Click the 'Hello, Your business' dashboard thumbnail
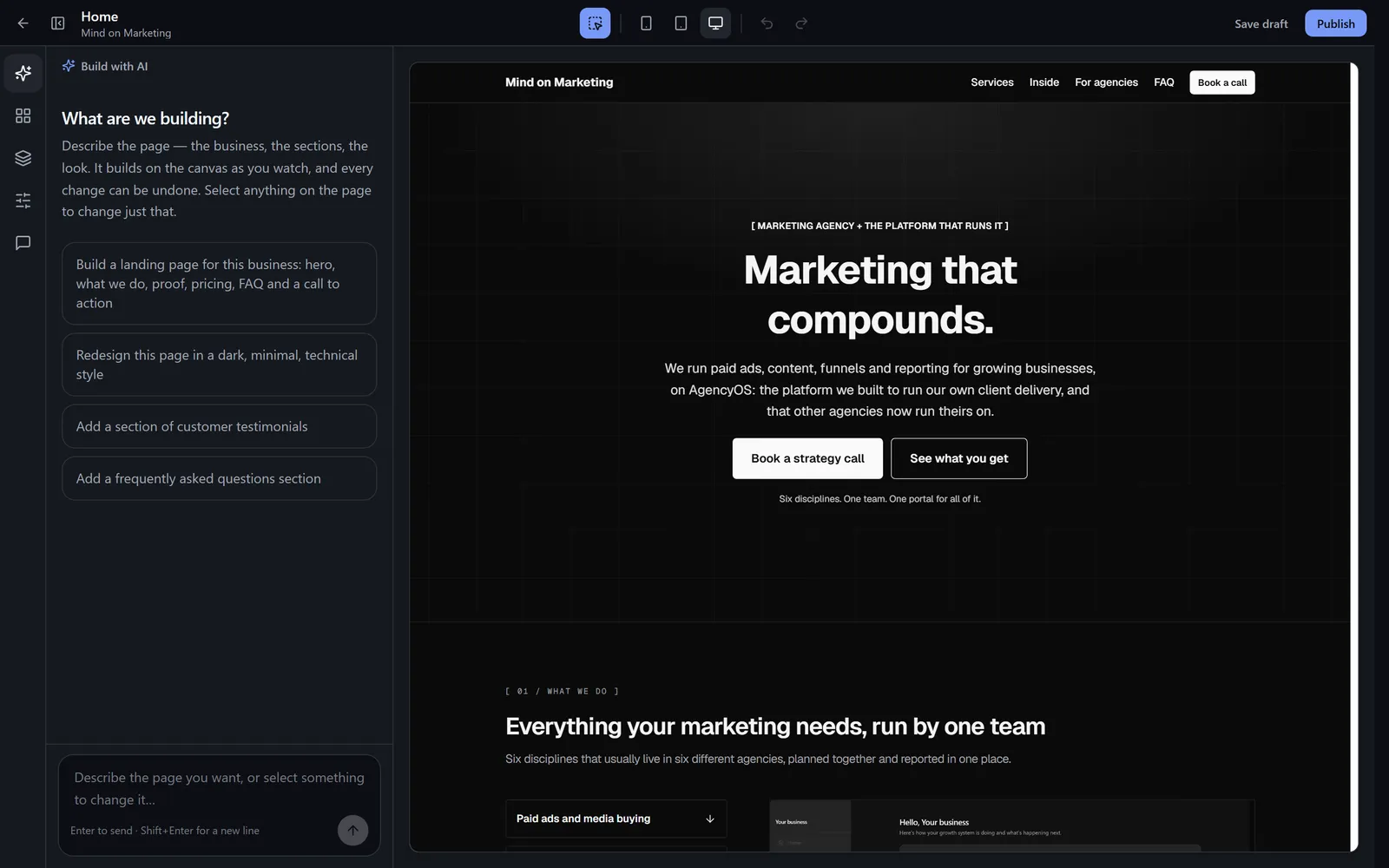 click(1011, 825)
